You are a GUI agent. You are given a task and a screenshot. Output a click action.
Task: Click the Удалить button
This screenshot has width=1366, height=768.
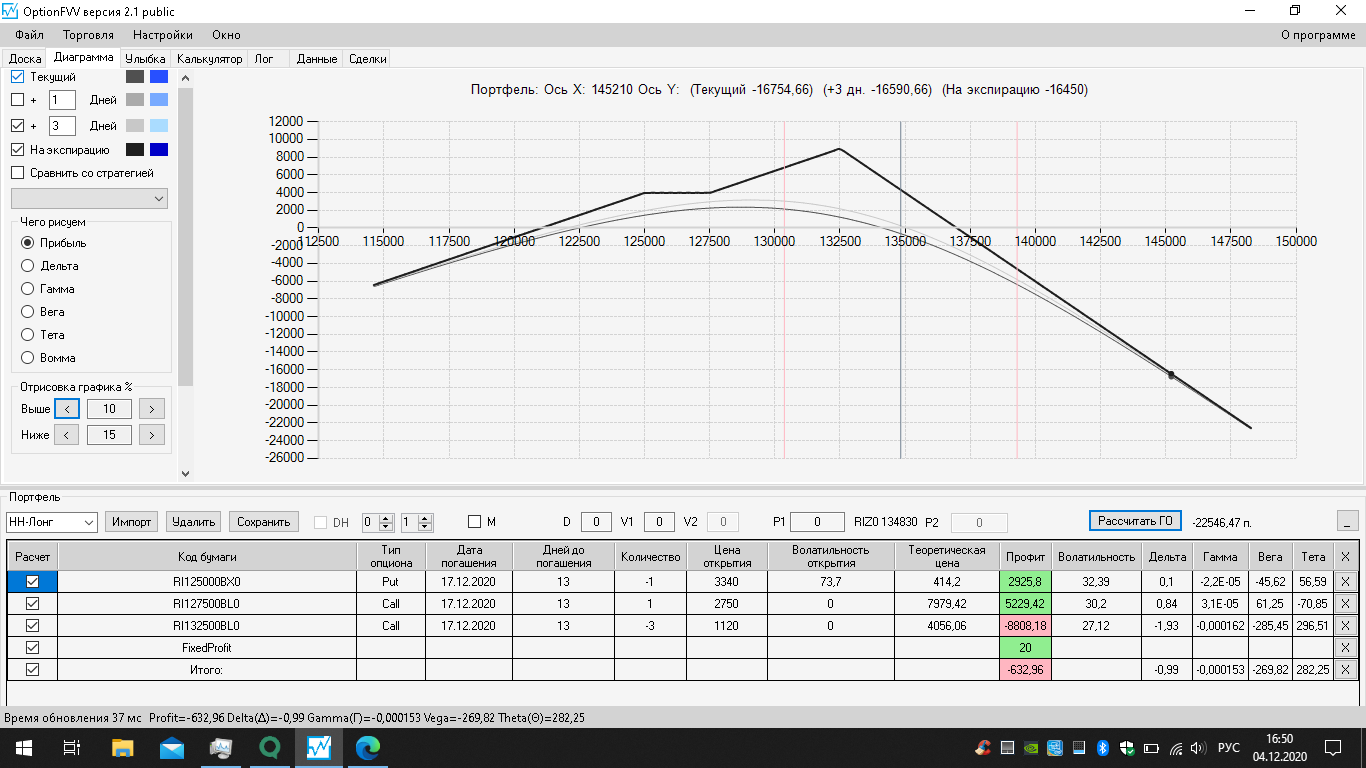pyautogui.click(x=194, y=522)
